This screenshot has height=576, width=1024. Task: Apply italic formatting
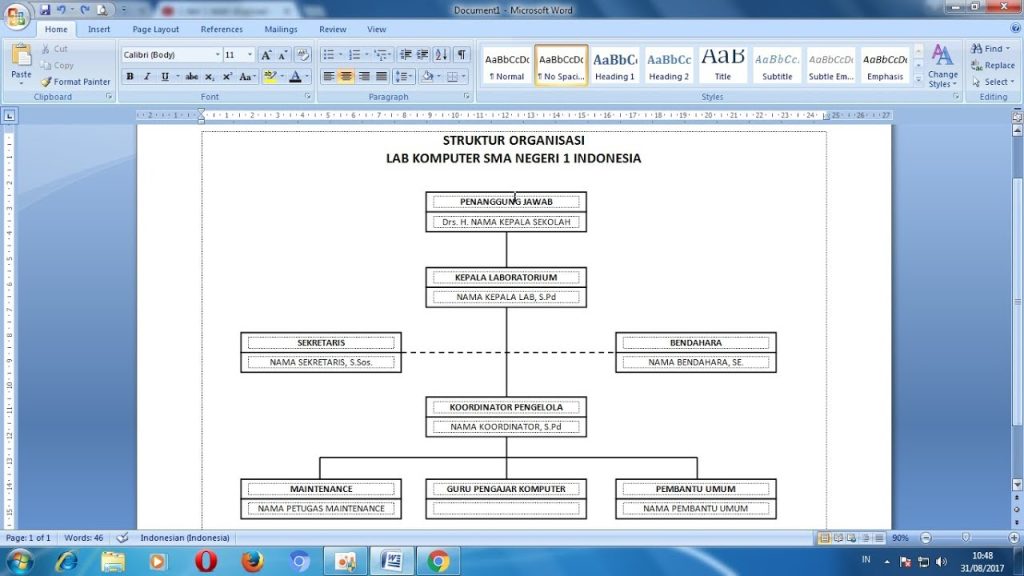click(147, 75)
